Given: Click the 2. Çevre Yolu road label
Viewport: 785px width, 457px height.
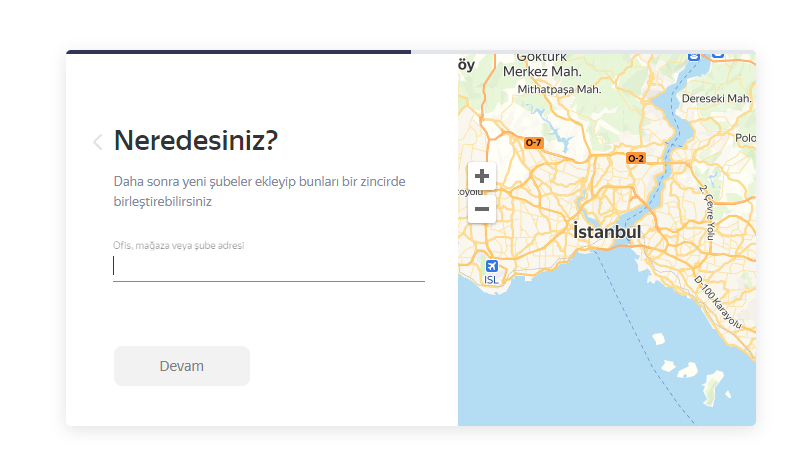Looking at the screenshot, I should [x=707, y=212].
